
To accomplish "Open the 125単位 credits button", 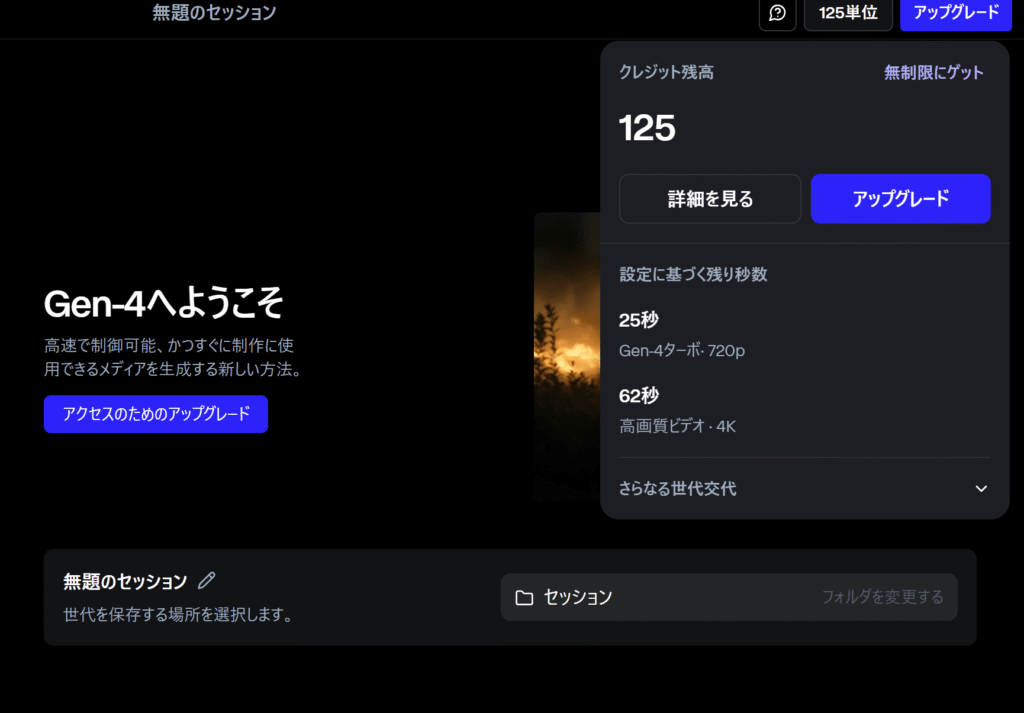I will point(848,13).
